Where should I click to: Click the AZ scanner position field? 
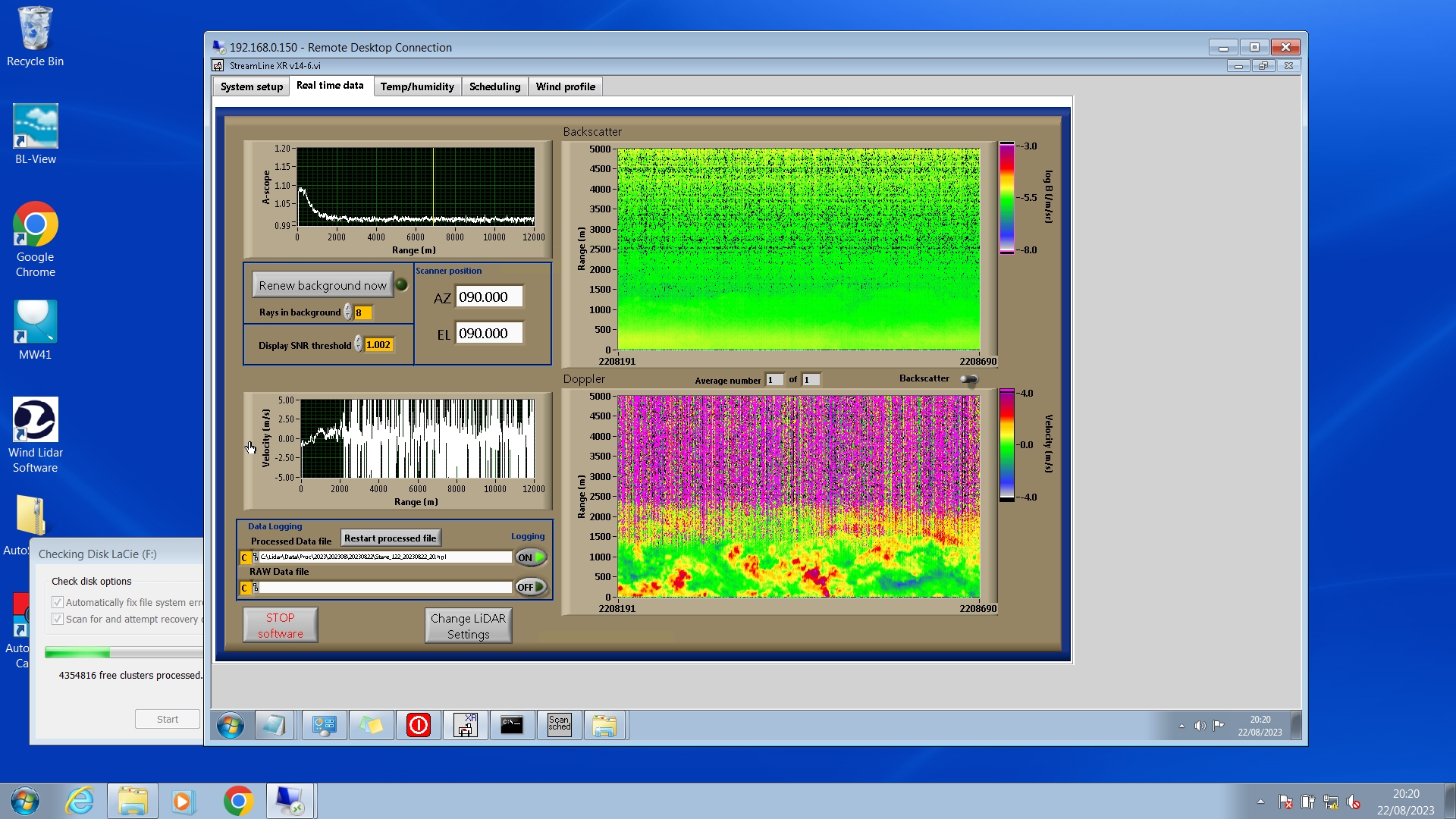point(488,297)
